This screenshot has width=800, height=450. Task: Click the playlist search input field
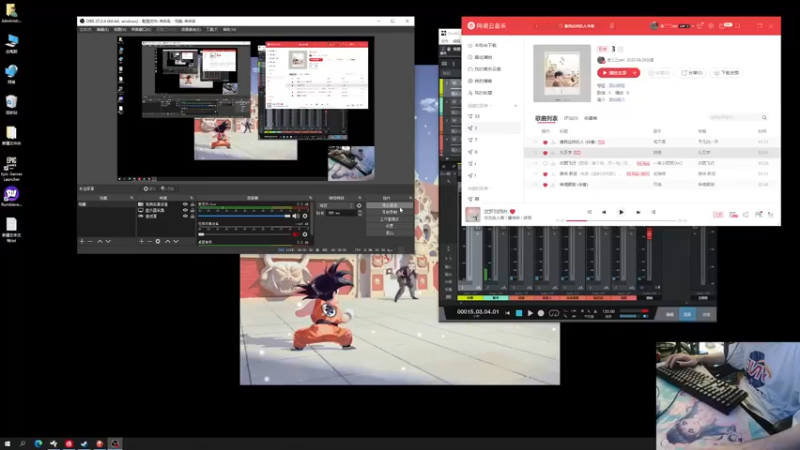coord(738,118)
